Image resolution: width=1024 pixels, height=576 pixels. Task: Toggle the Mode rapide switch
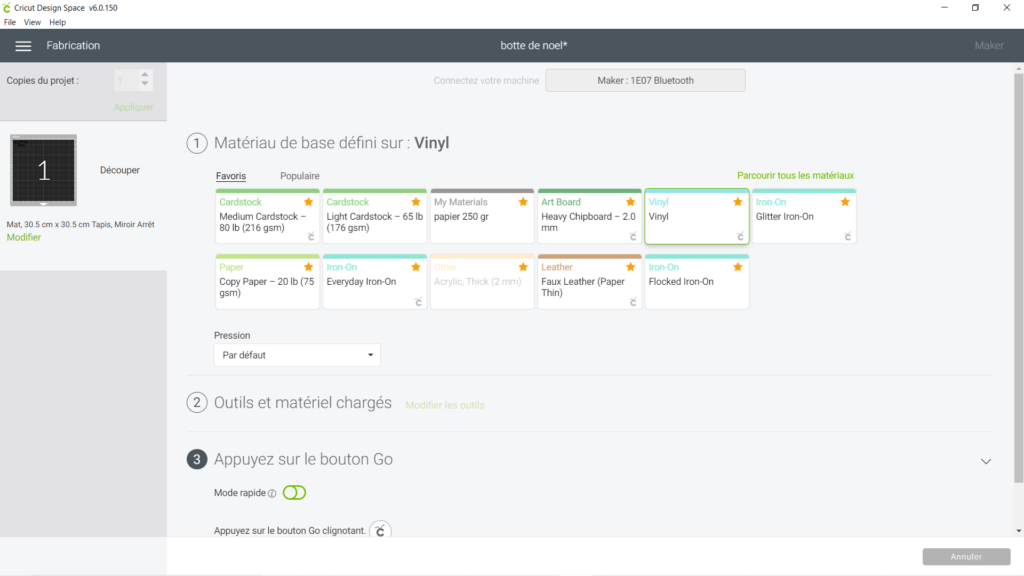295,492
